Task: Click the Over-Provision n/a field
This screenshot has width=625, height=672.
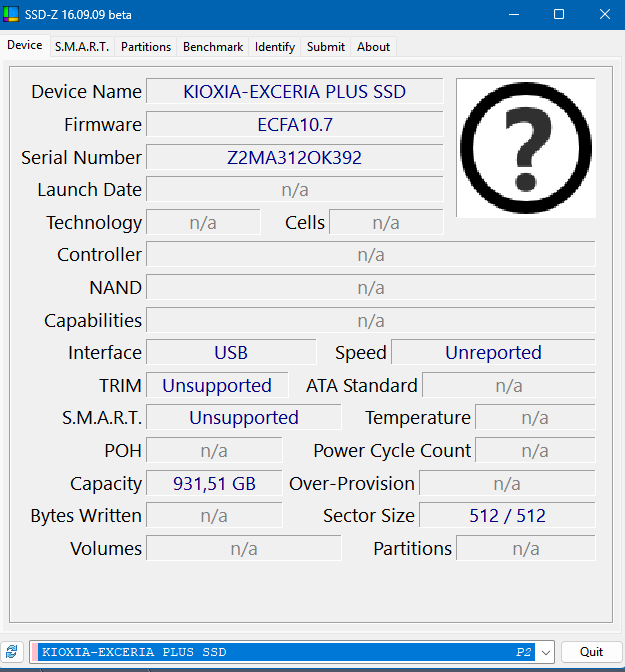Action: [507, 483]
